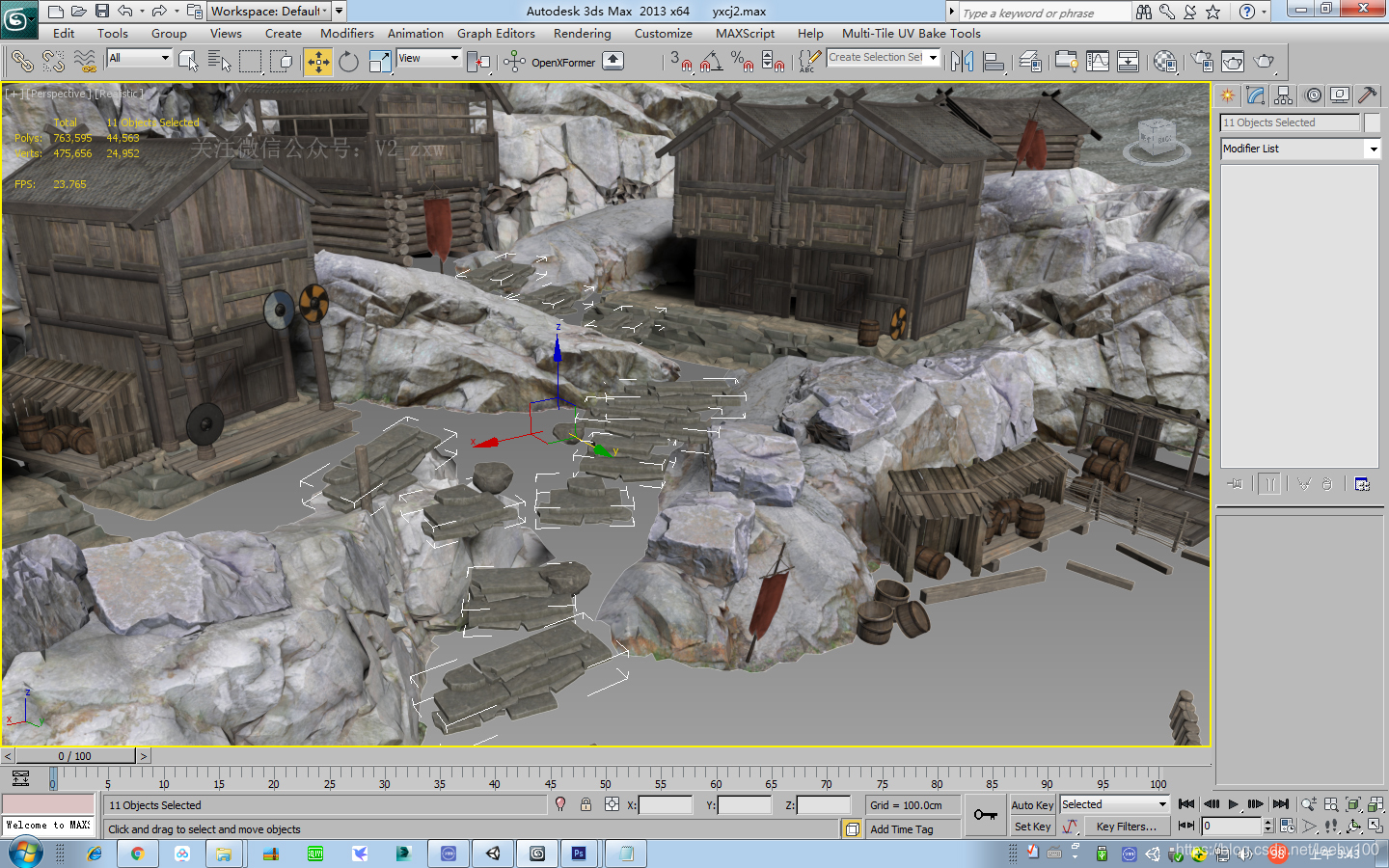Toggle the 3D Snaps button

(680, 62)
